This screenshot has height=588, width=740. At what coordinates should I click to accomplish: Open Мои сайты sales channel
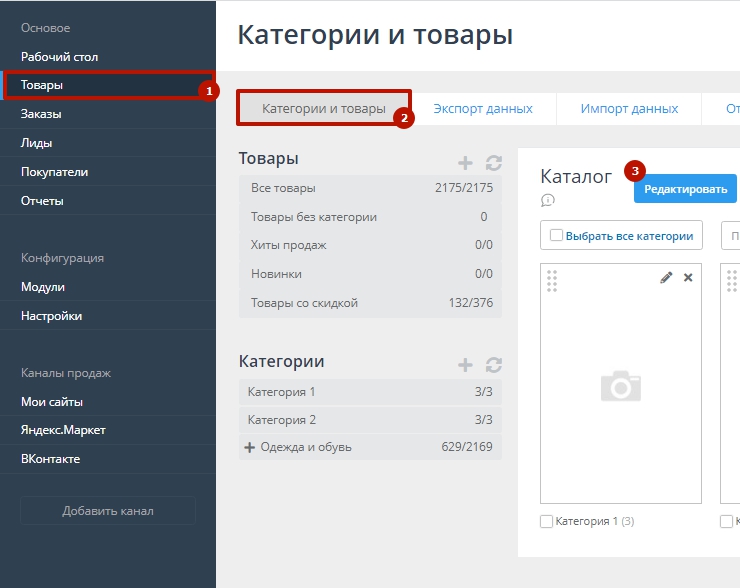tap(108, 402)
